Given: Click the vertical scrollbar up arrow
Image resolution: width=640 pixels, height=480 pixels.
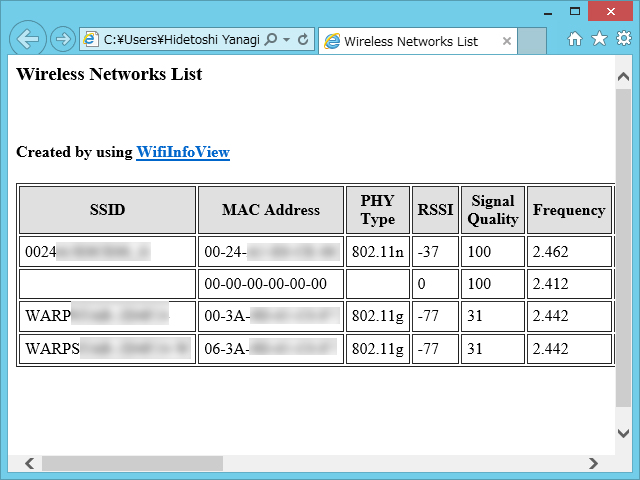Looking at the screenshot, I should click(x=623, y=76).
